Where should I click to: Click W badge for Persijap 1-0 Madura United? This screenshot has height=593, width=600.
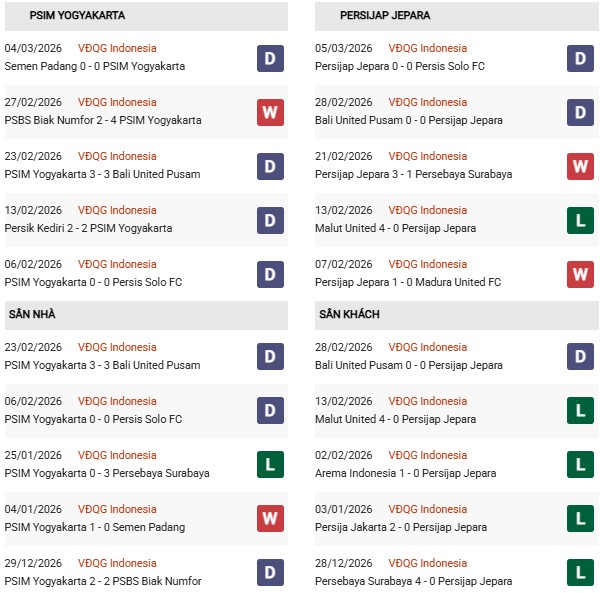click(581, 273)
